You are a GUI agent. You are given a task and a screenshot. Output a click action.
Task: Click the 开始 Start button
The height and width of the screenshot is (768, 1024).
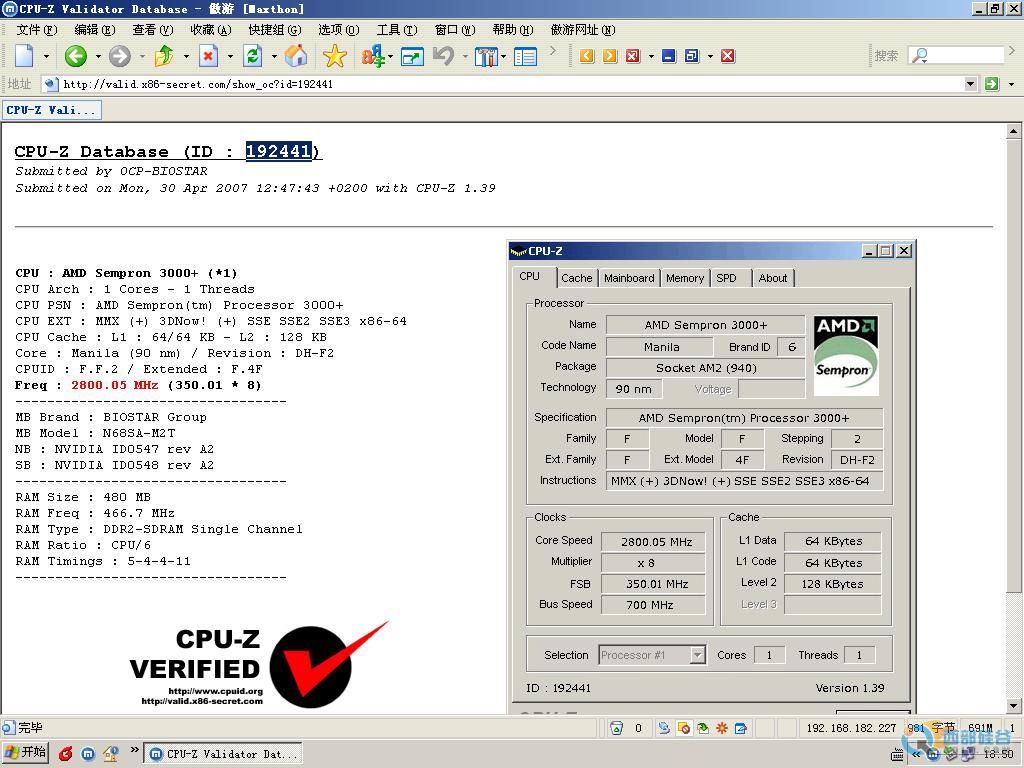pos(26,753)
